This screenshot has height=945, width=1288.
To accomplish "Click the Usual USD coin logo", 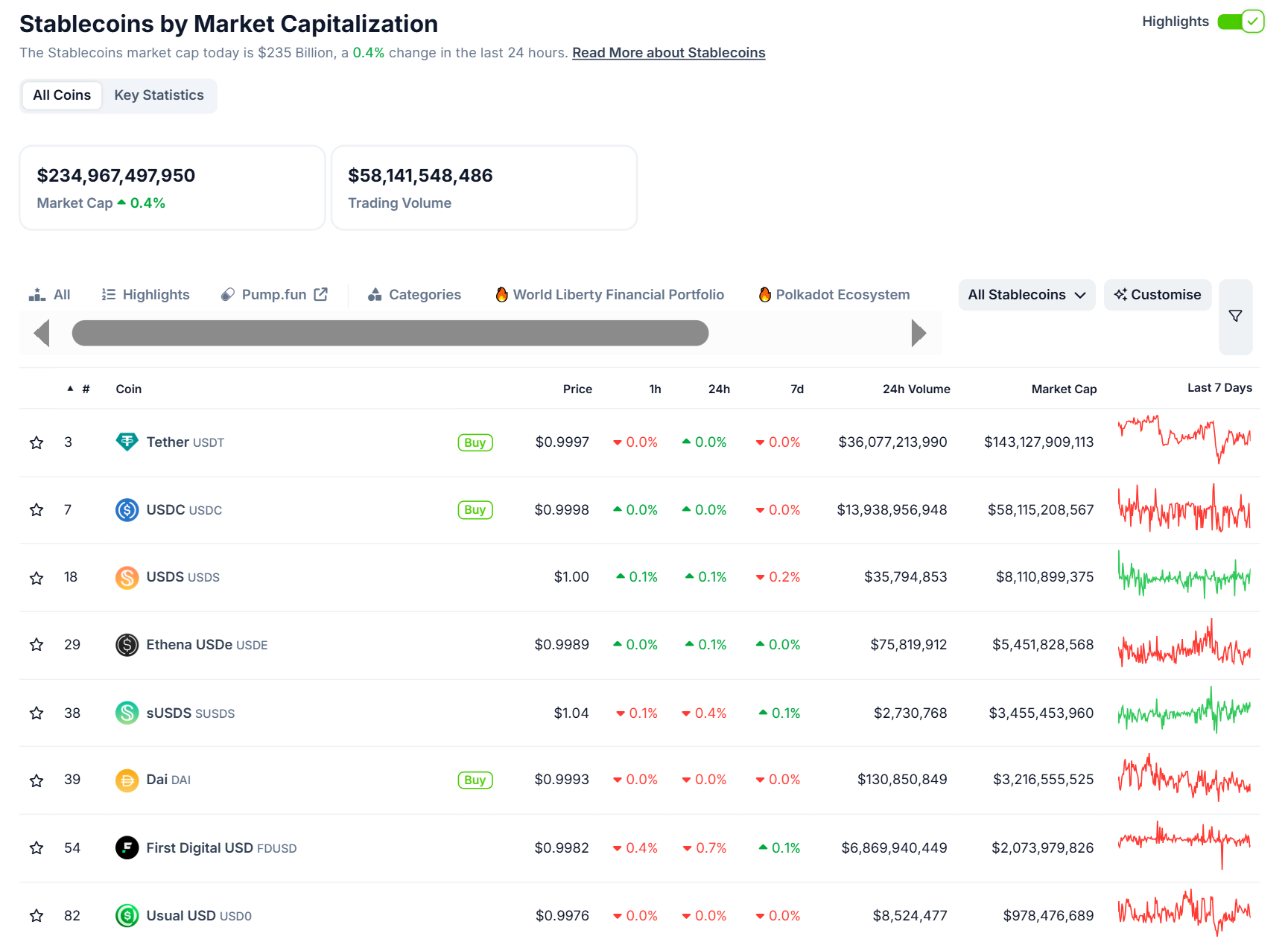I will 127,915.
